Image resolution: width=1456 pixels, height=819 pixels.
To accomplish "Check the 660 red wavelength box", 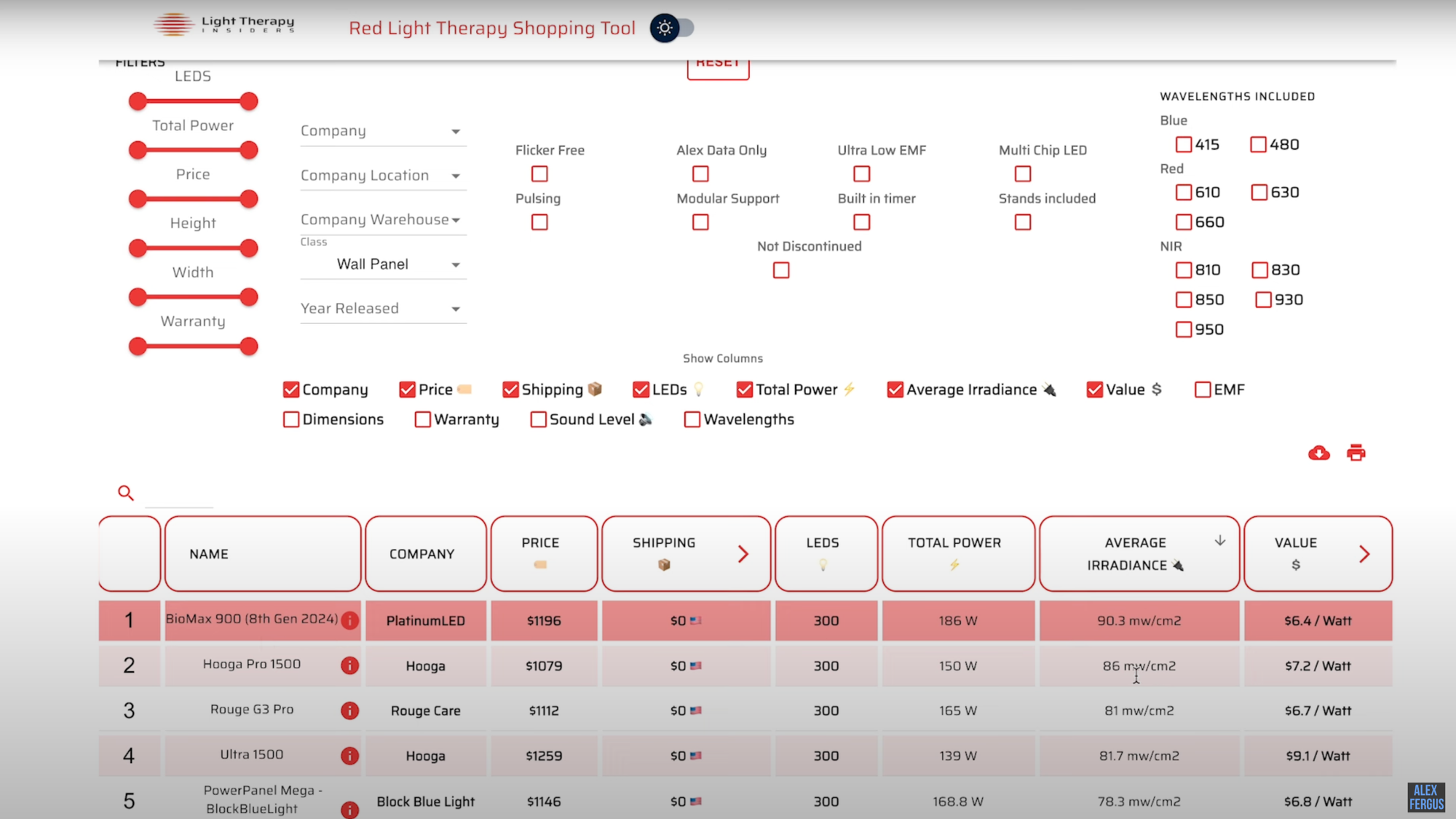I will 1184,222.
